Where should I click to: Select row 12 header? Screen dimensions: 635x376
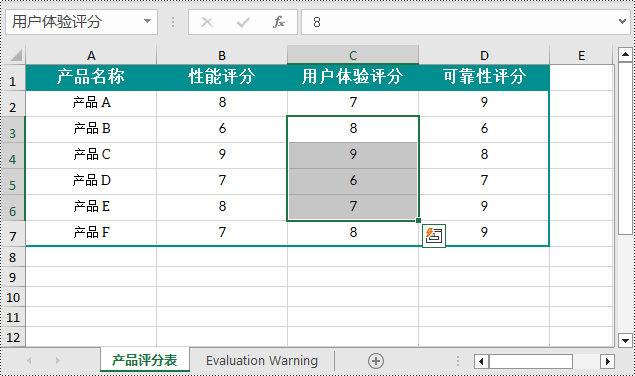click(13, 337)
